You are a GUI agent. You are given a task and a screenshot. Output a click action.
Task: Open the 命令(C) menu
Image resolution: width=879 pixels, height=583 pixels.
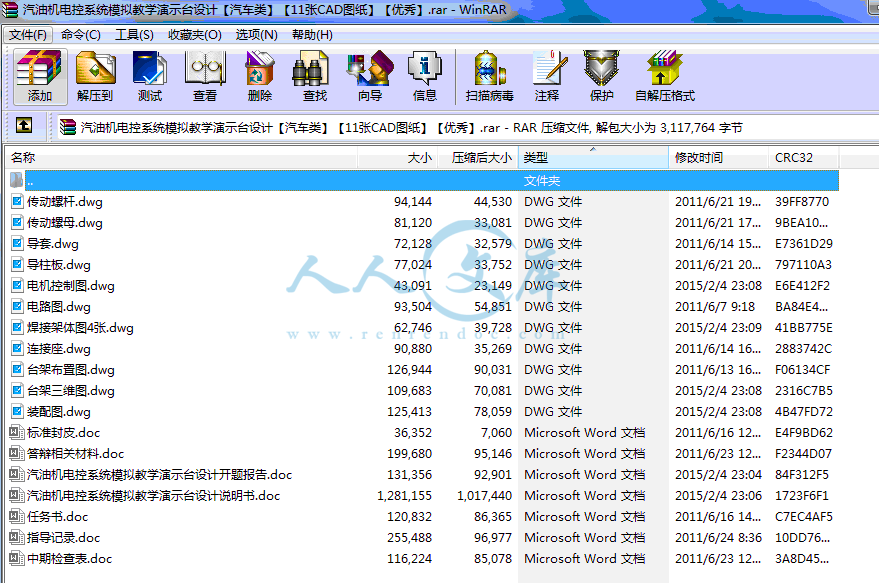81,35
